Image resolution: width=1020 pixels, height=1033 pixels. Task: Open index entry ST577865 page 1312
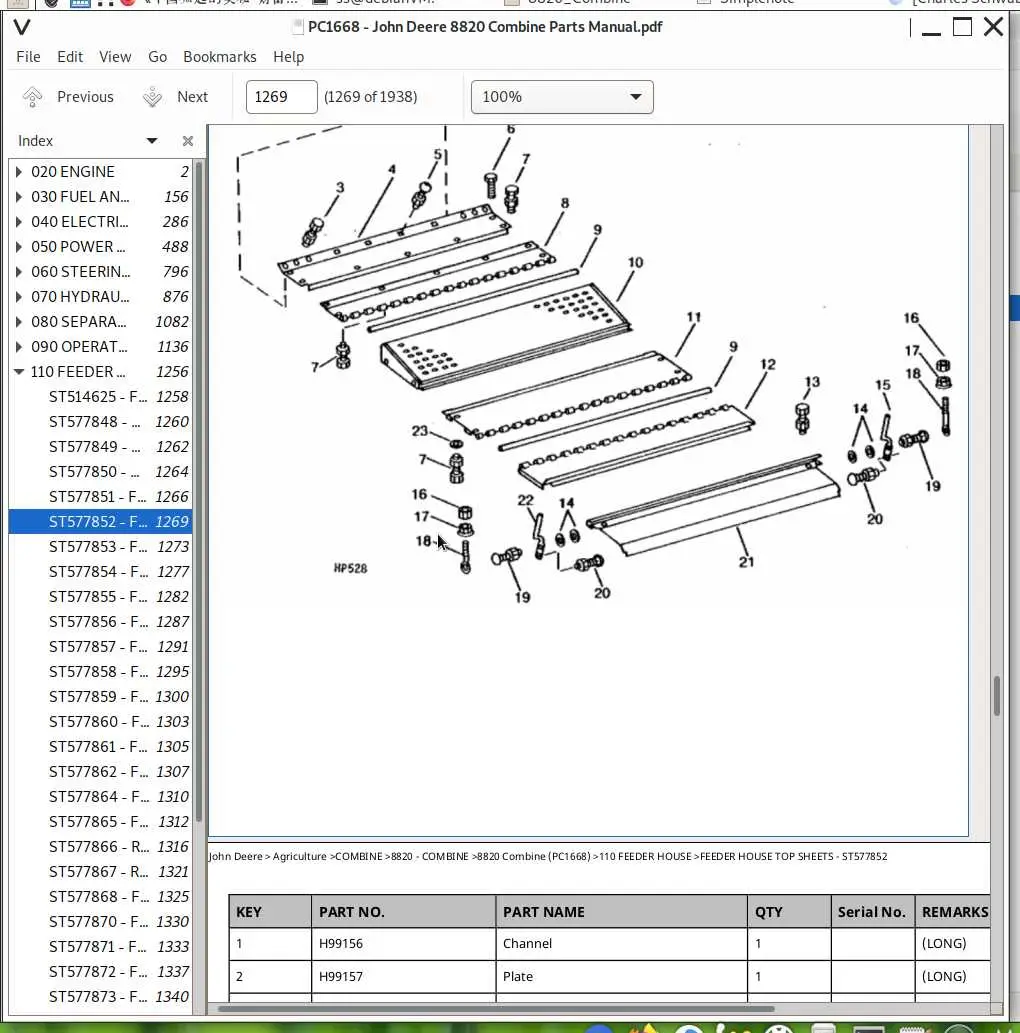point(101,822)
